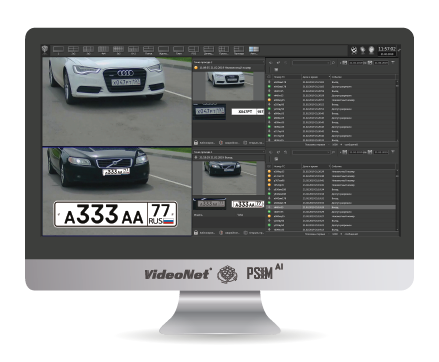The height and width of the screenshot is (362, 439).
Task: Expand the upper recognition channel dropdown
Action: pos(229,62)
